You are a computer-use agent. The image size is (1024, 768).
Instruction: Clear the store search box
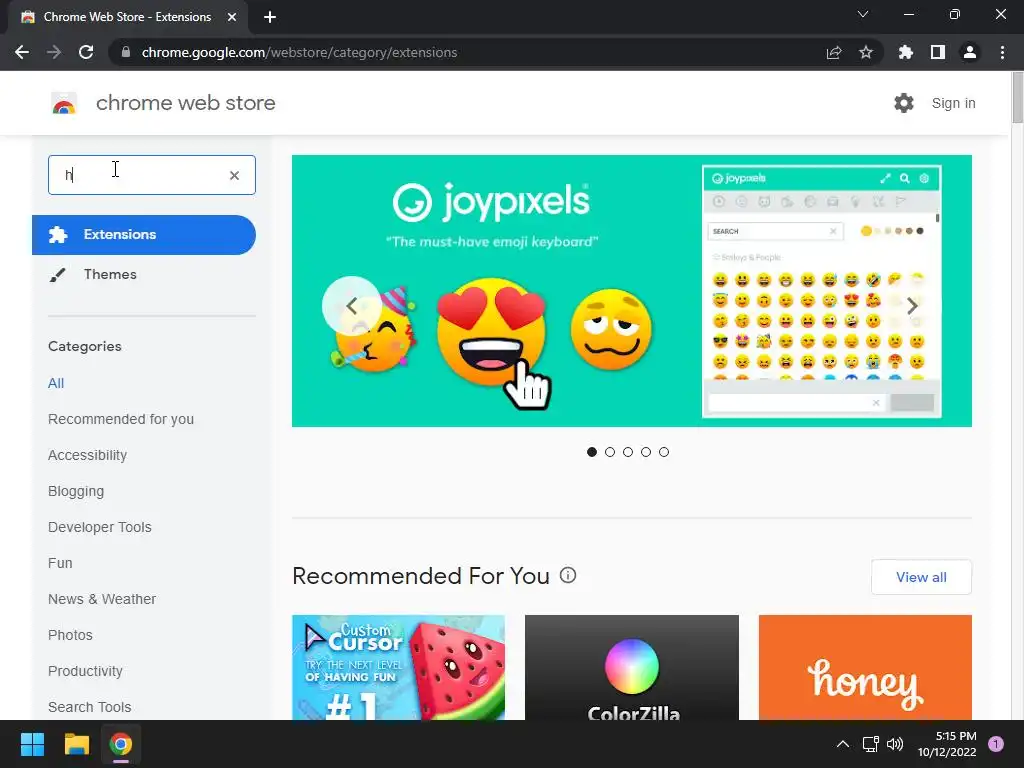coord(234,175)
